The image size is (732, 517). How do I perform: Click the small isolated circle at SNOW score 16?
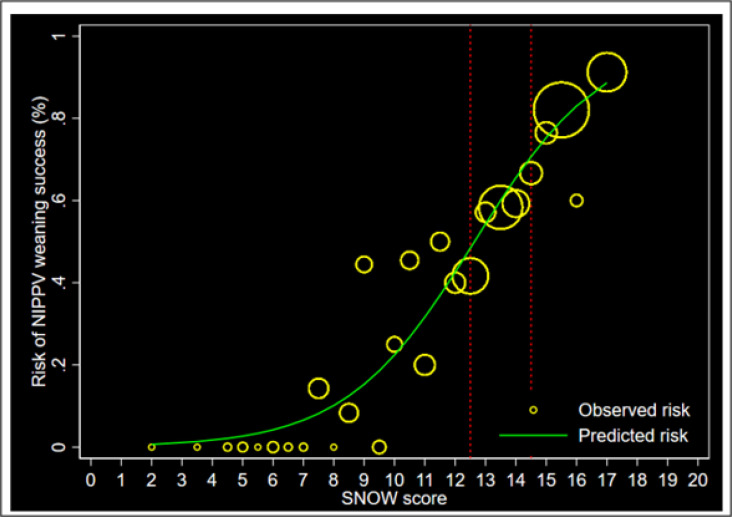coord(577,200)
